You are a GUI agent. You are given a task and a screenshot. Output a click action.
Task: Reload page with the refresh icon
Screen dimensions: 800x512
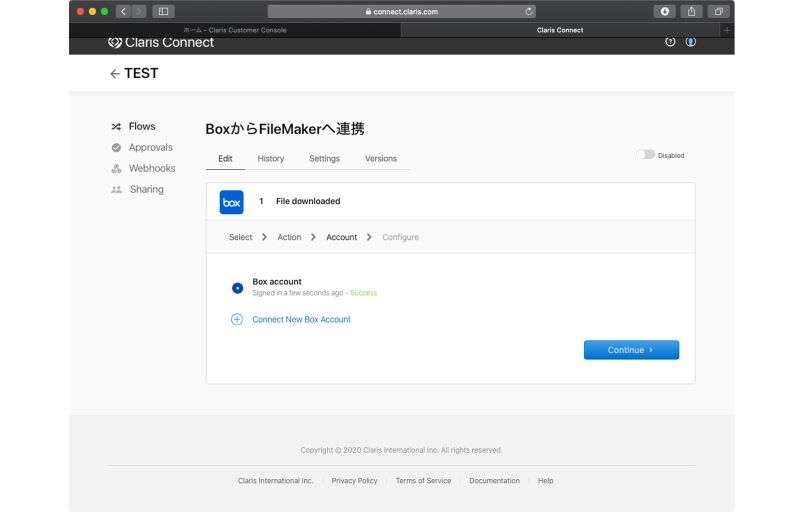point(529,11)
